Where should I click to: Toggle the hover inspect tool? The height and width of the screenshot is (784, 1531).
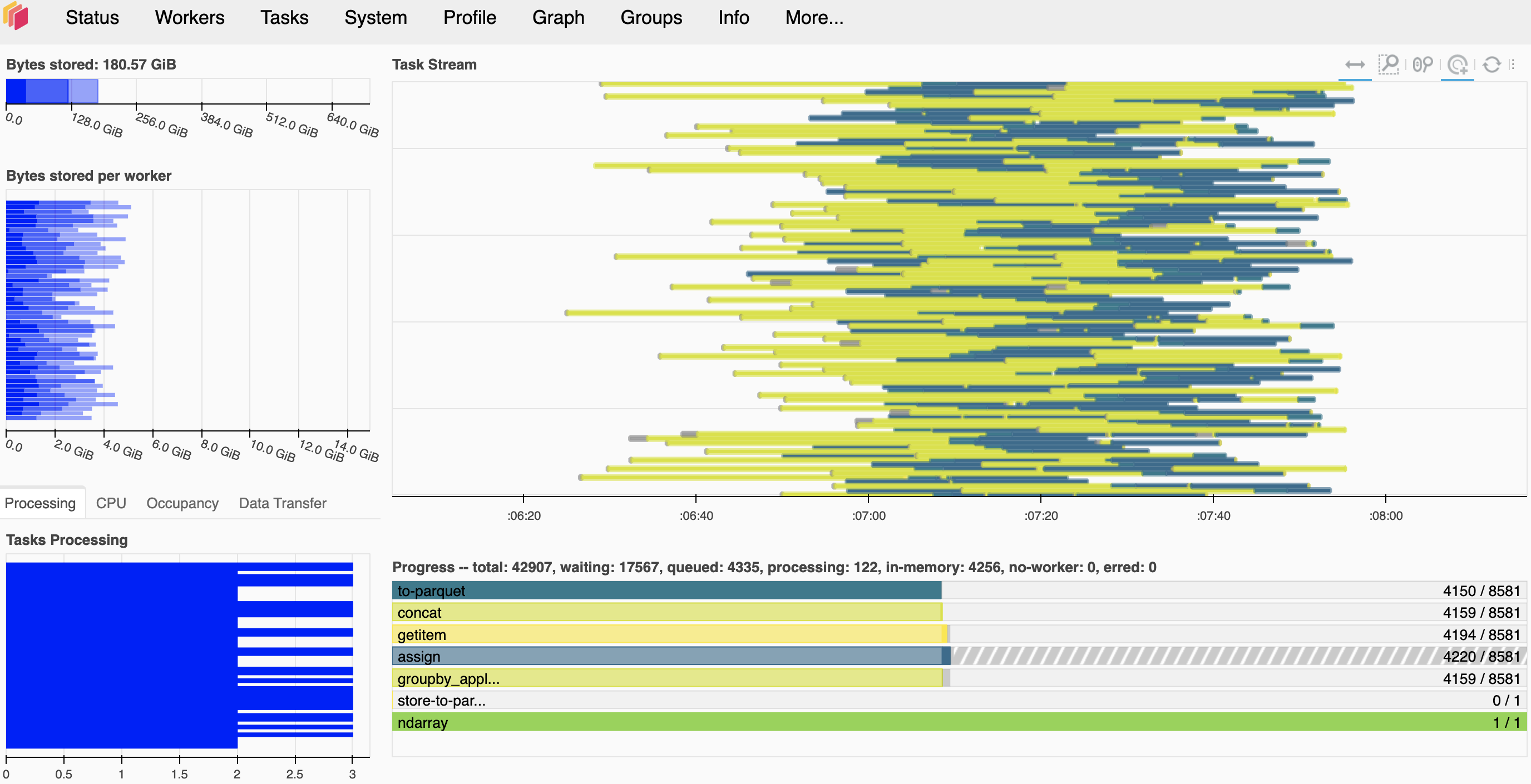(1458, 64)
